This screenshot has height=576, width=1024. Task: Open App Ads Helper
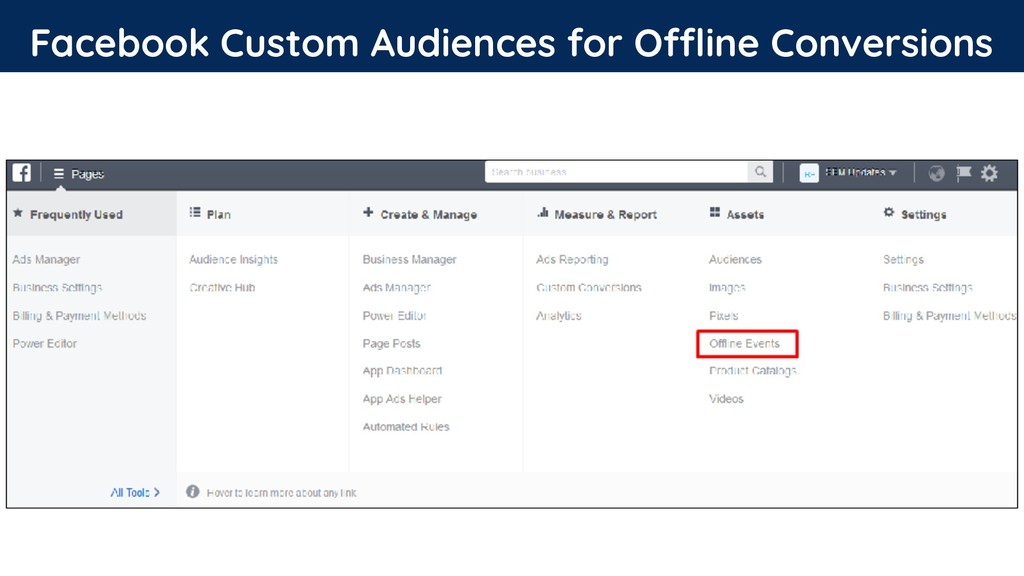point(402,399)
